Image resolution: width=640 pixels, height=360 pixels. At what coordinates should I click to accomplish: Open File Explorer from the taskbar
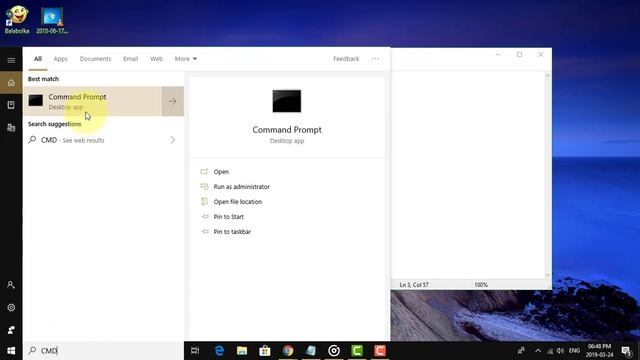[x=242, y=351]
